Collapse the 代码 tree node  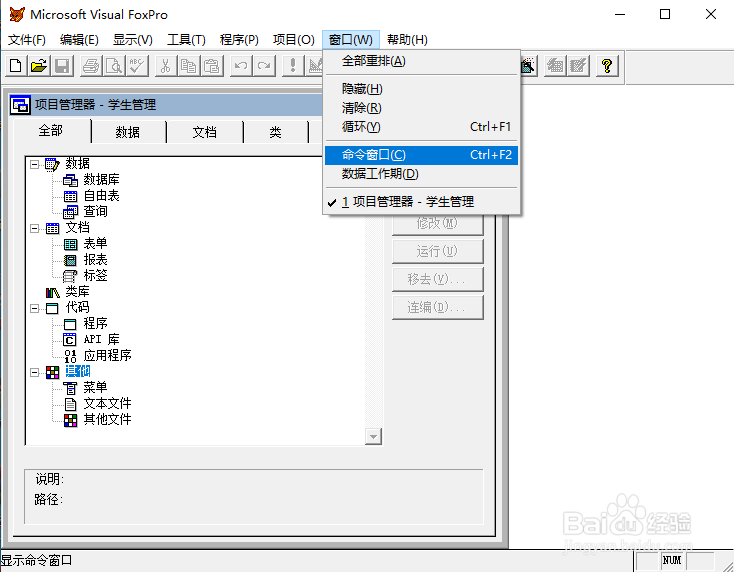[35, 308]
